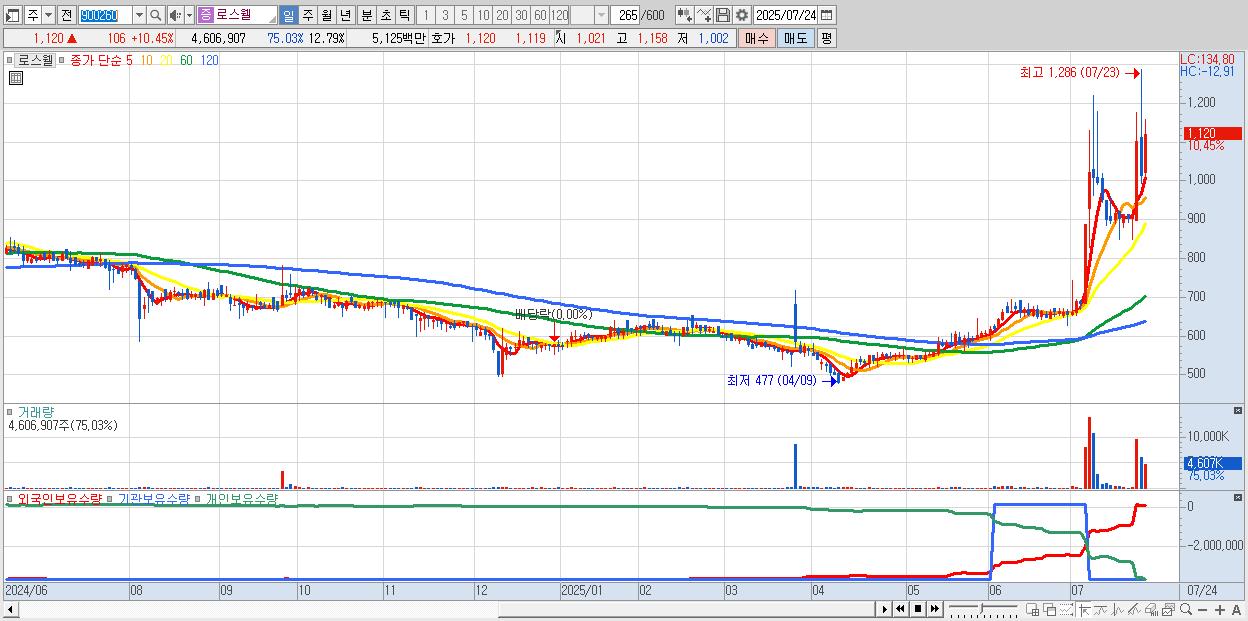Choose the 120 interval button
Screen dimensions: 1248x621
tap(559, 15)
